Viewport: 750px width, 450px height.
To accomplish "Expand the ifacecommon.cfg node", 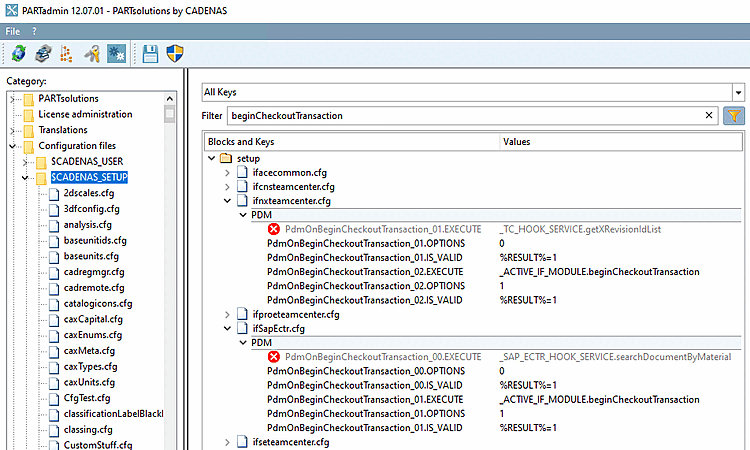I will point(227,173).
